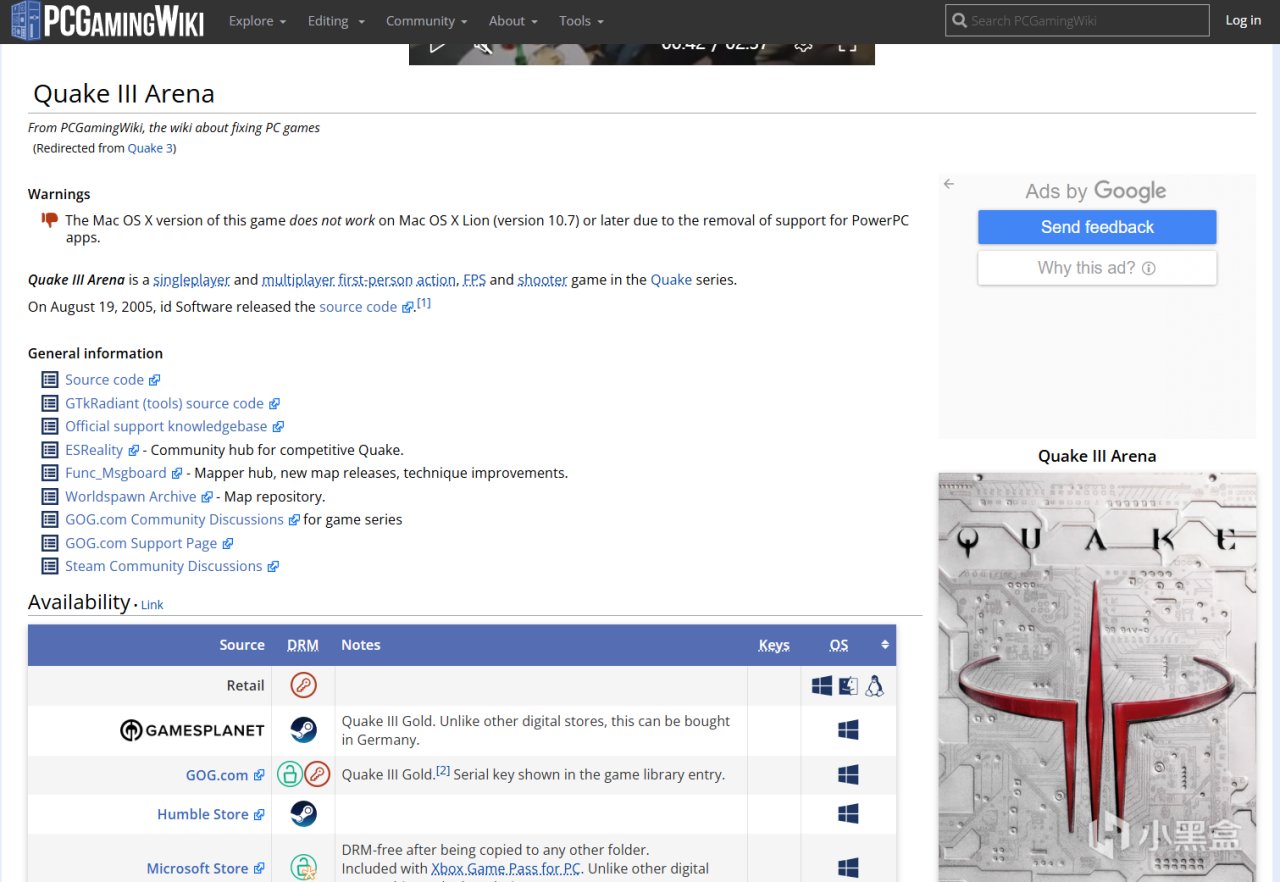Click the Why this ad? button
This screenshot has height=882, width=1280.
tap(1097, 268)
